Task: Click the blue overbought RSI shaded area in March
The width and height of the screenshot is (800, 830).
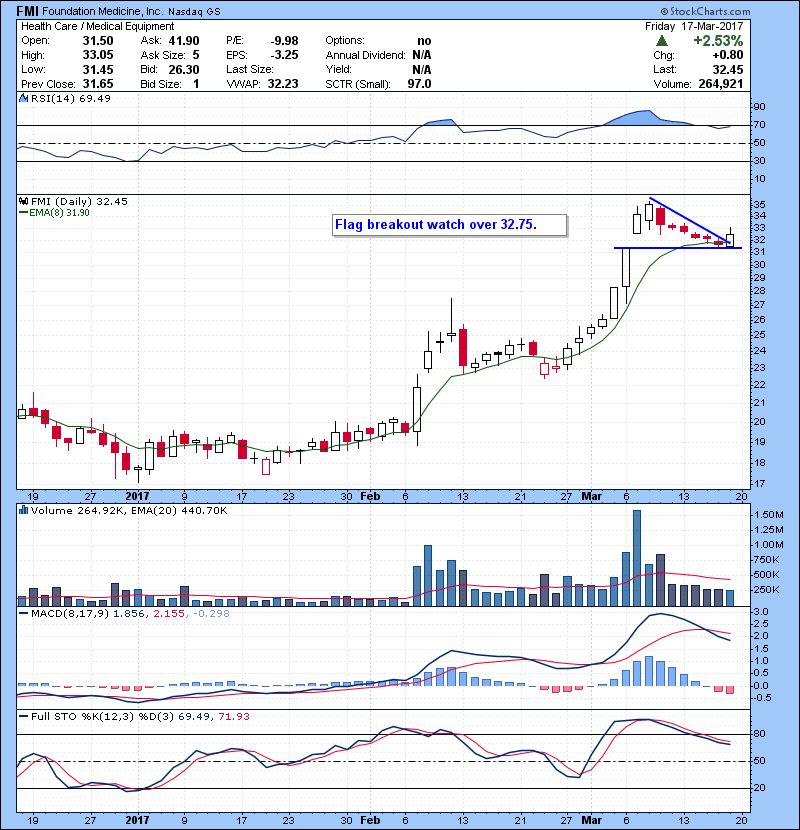Action: pyautogui.click(x=640, y=117)
